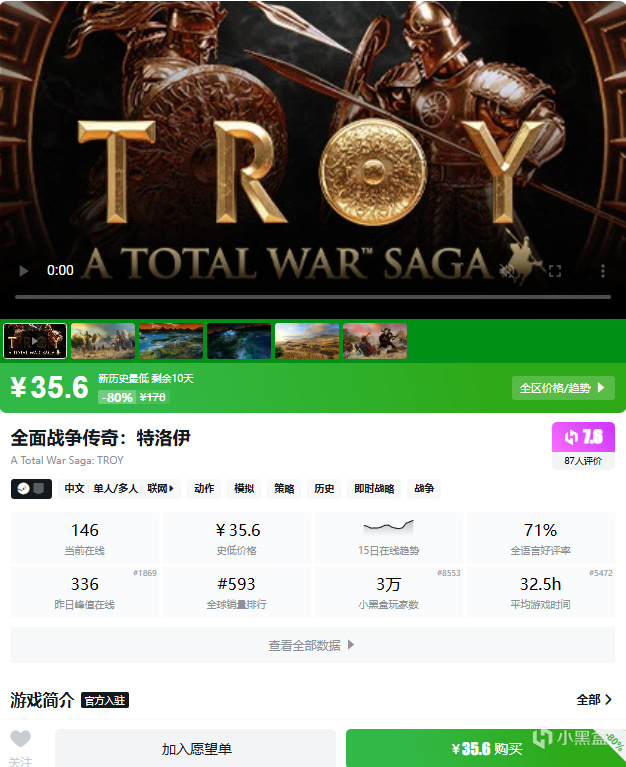Viewport: 626px width, 767px height.
Task: Open 全部 in the 游戏简介 section
Action: 594,699
